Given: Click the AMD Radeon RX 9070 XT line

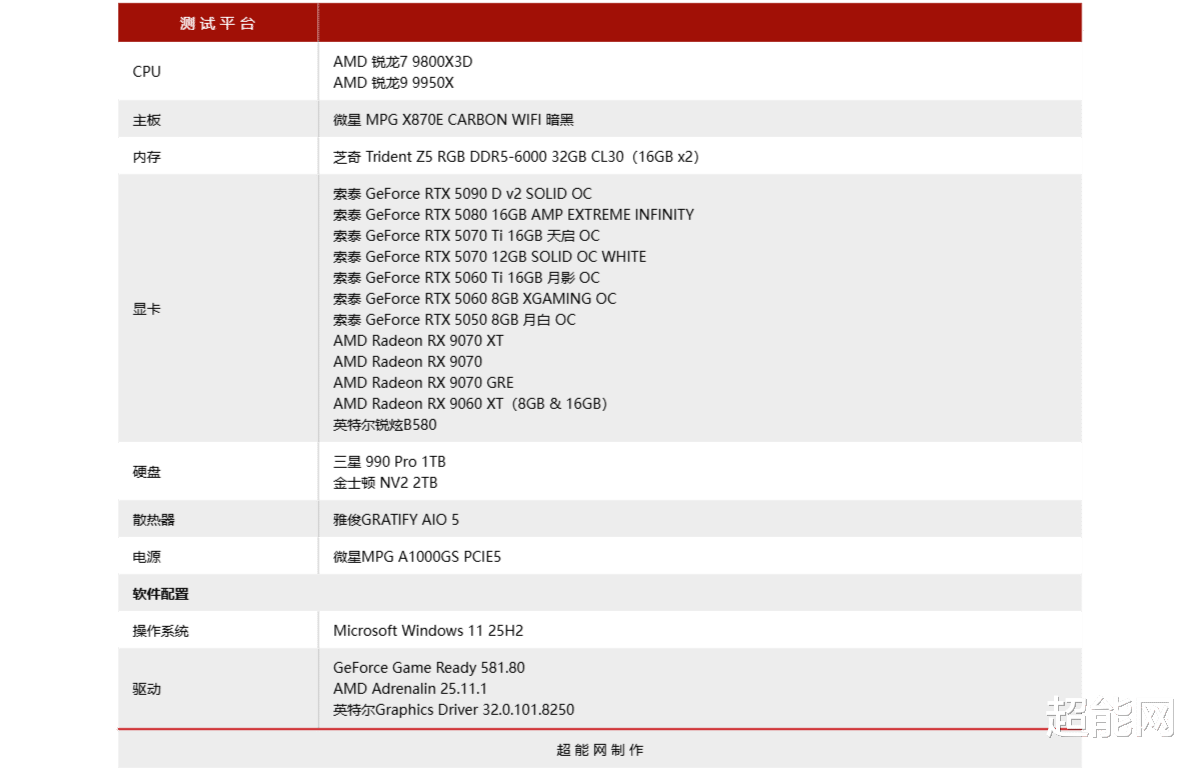Looking at the screenshot, I should (418, 341).
